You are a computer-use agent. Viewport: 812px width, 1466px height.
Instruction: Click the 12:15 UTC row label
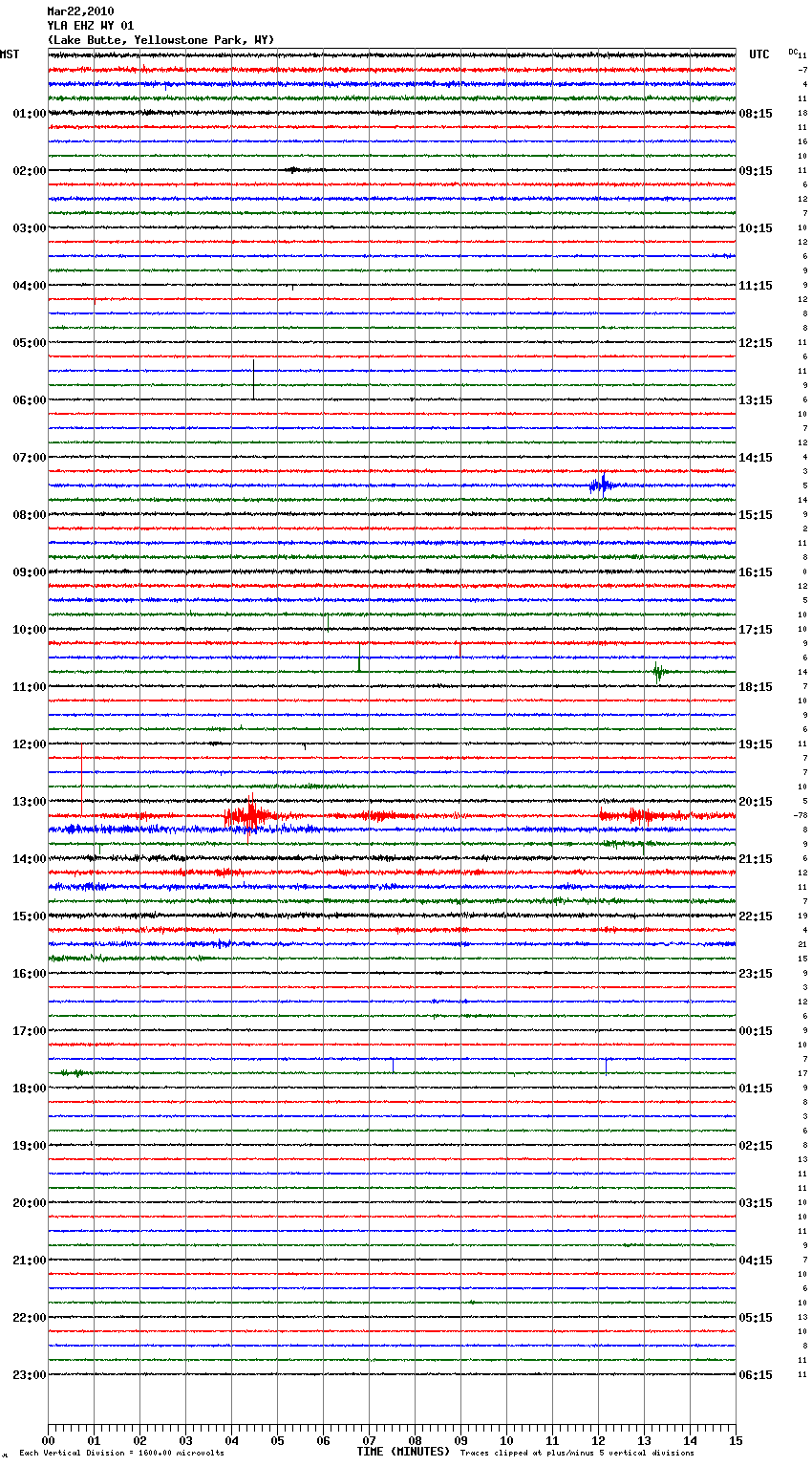pos(756,343)
